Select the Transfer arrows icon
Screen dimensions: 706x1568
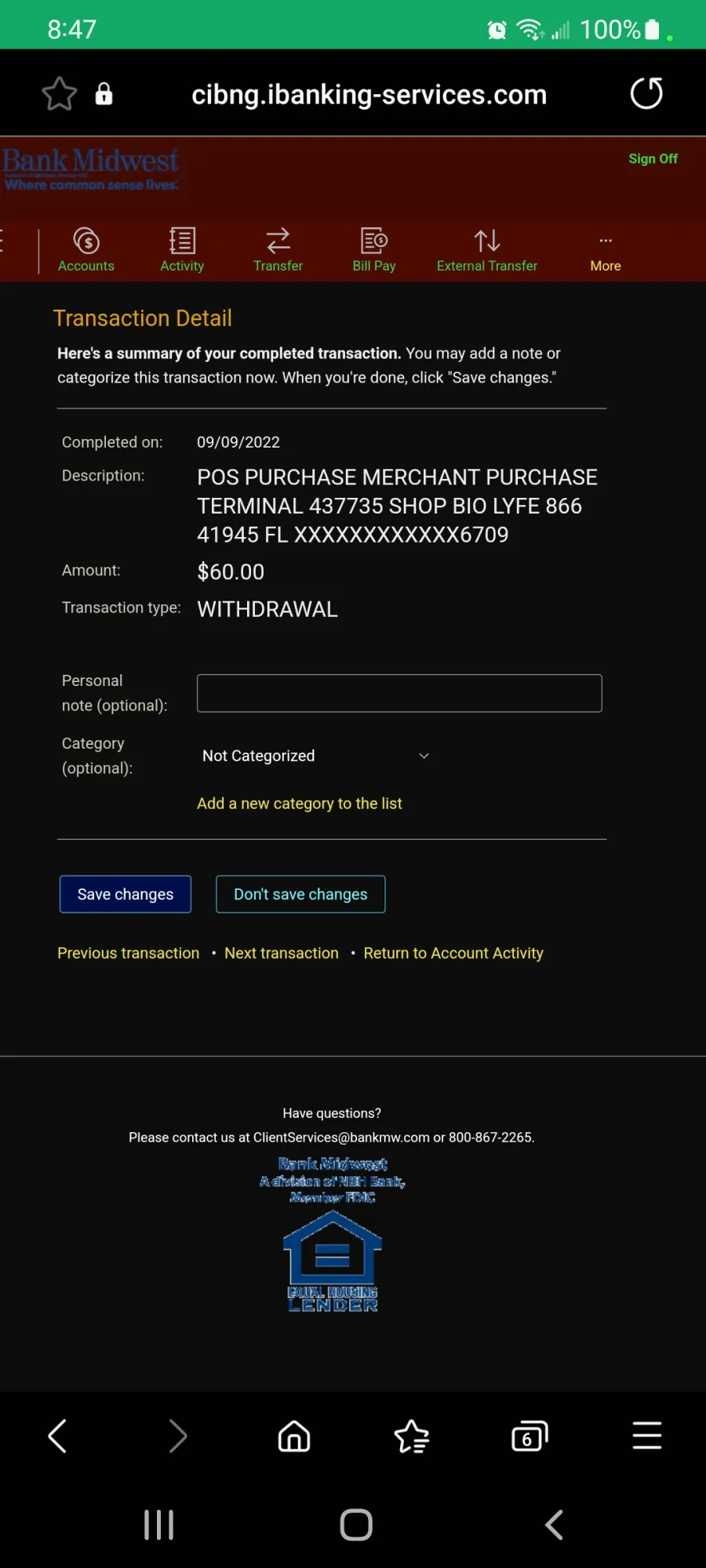[278, 241]
